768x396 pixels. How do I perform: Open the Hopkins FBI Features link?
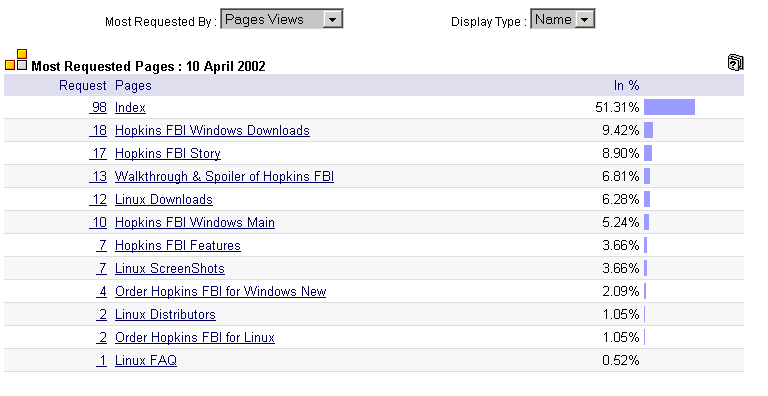[x=178, y=246]
